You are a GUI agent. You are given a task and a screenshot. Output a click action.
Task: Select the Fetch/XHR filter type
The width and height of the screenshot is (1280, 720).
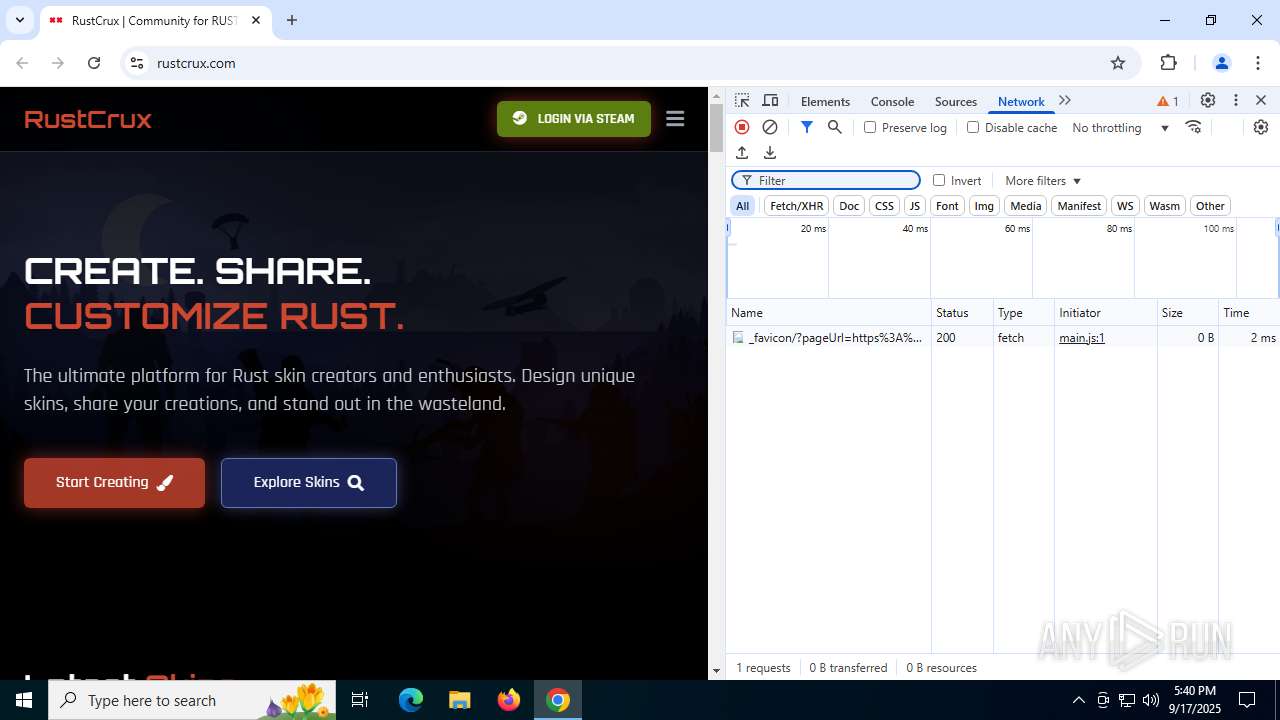click(796, 206)
